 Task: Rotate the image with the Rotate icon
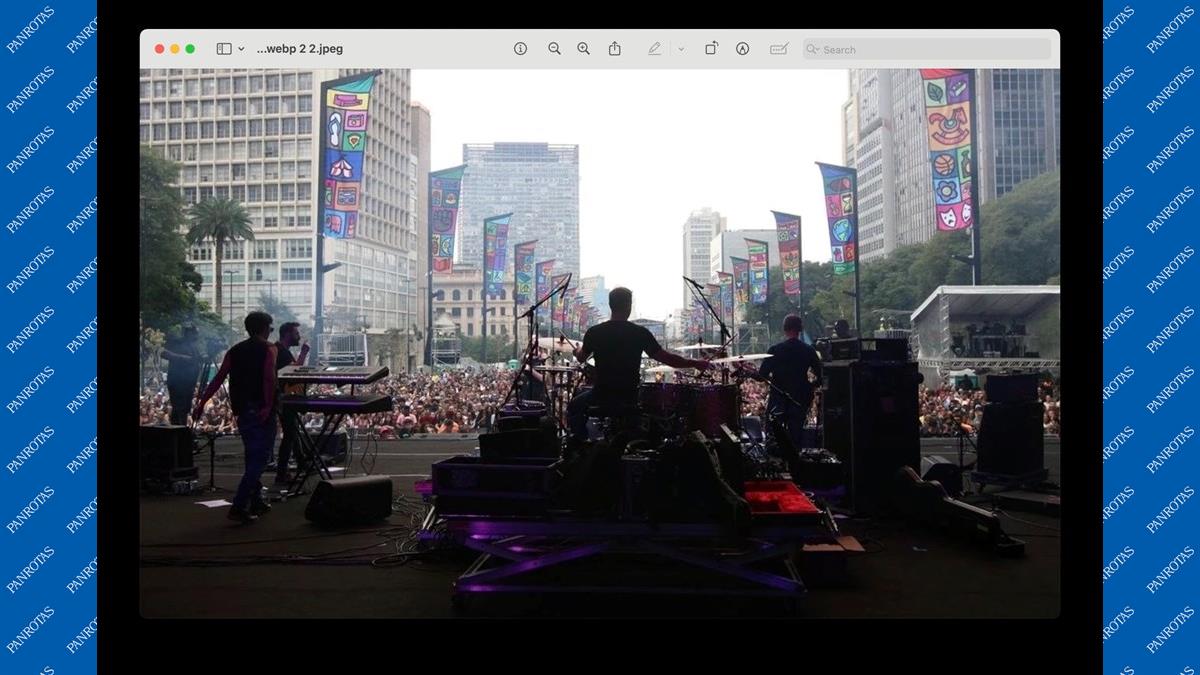[x=711, y=49]
